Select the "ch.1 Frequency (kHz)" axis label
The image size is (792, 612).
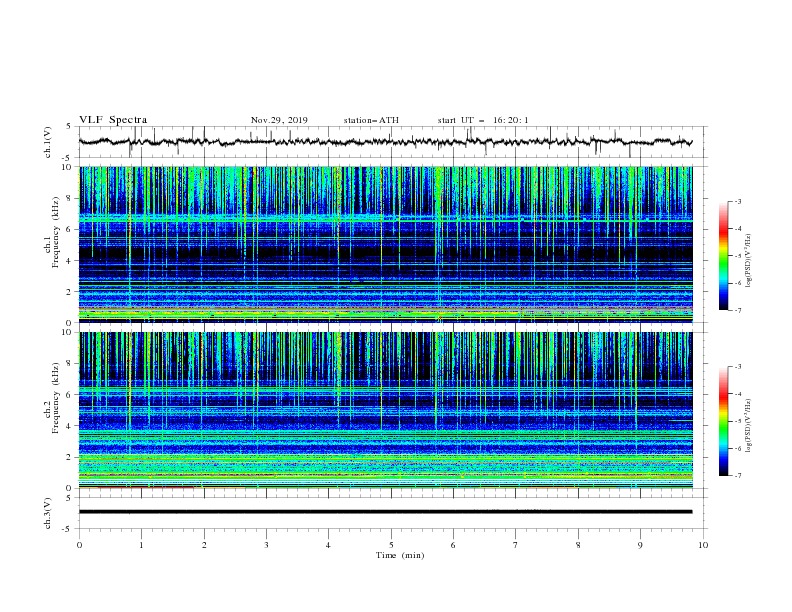point(52,232)
